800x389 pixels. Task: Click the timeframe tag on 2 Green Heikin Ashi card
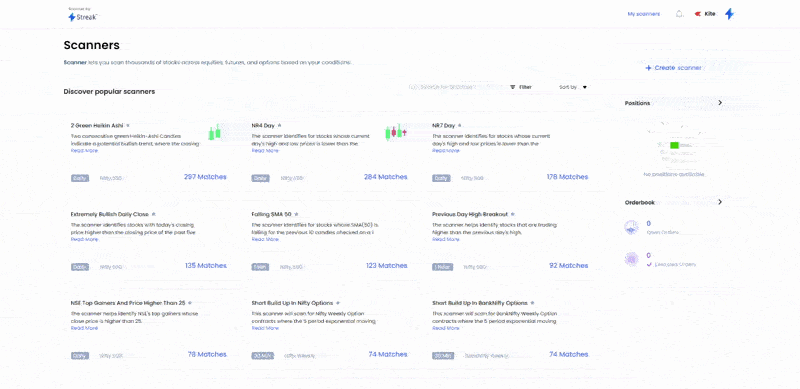[x=80, y=178]
